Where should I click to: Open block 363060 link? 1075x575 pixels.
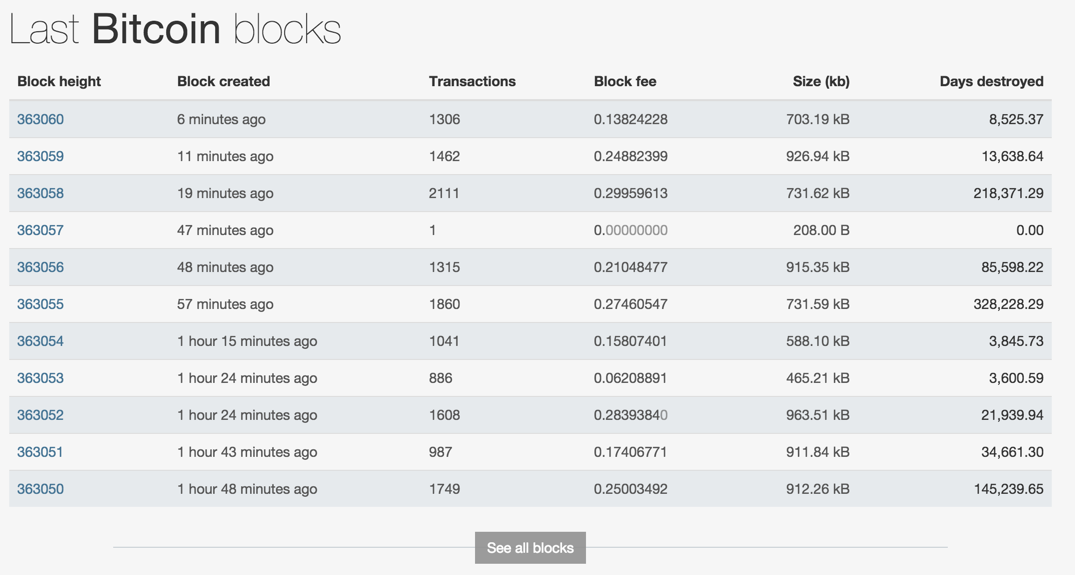click(40, 119)
